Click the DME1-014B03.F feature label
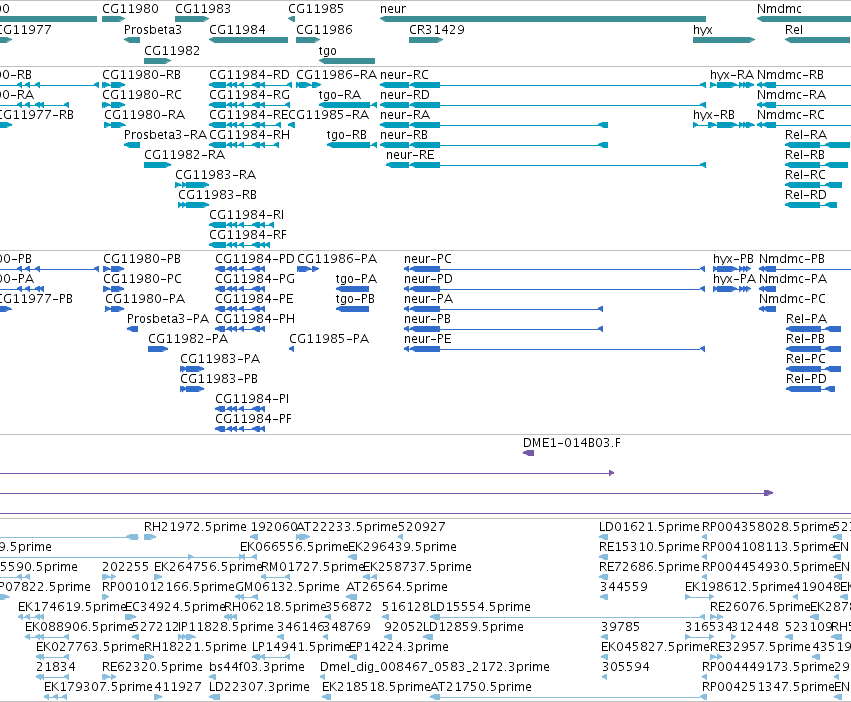The image size is (851, 702). coord(572,443)
